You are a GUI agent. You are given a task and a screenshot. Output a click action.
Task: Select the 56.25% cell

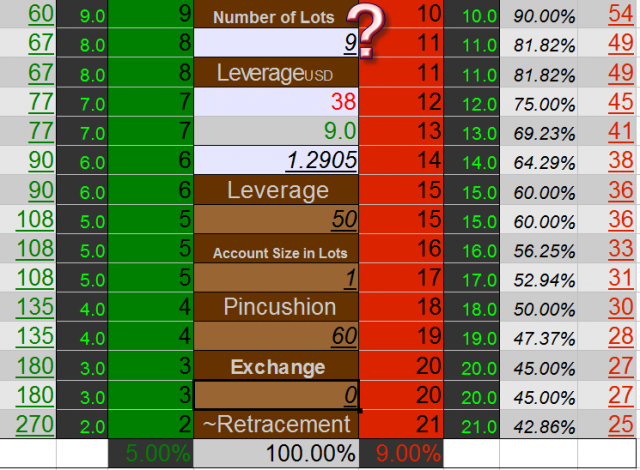coord(539,248)
